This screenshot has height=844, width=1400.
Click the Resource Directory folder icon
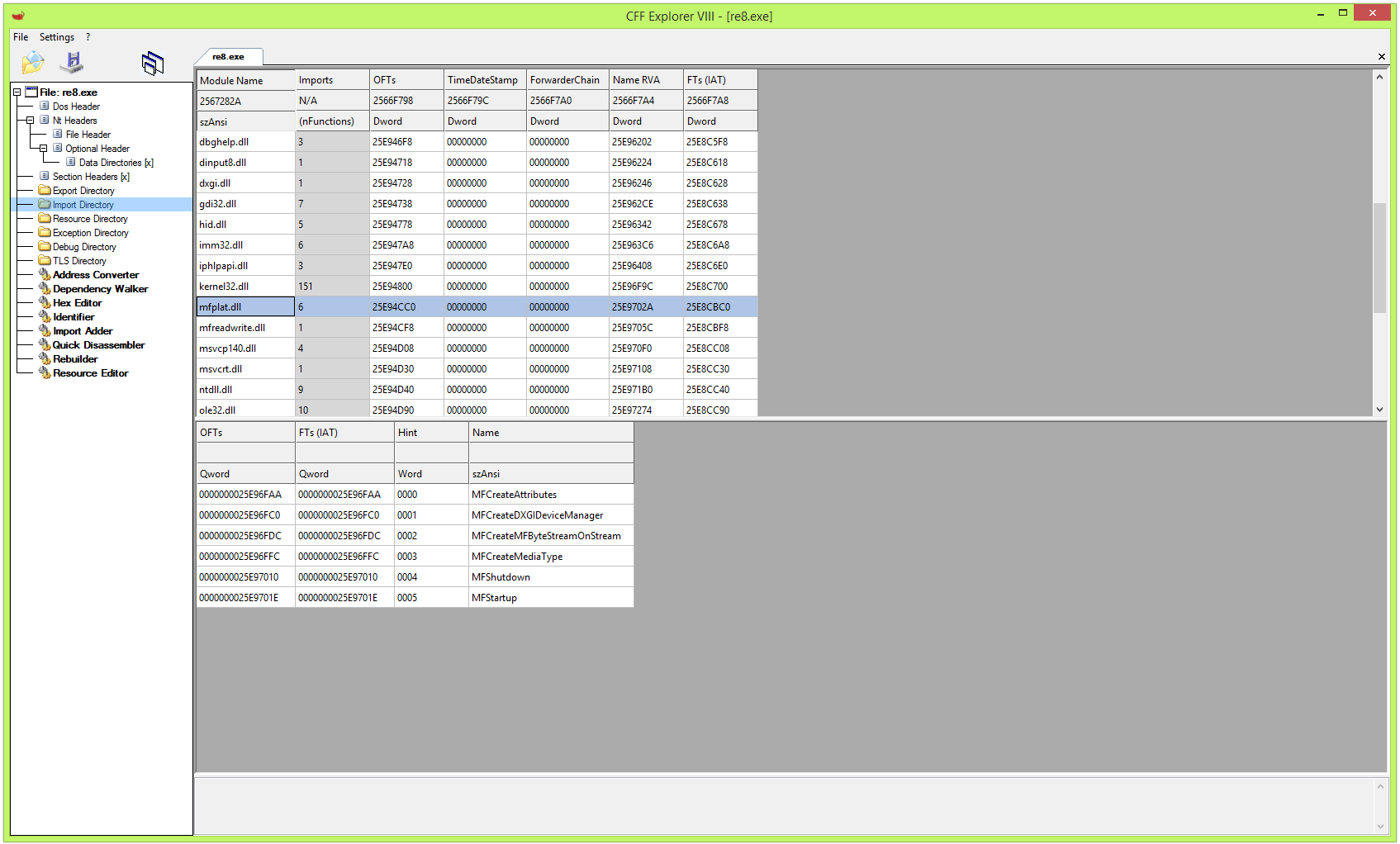tap(45, 219)
